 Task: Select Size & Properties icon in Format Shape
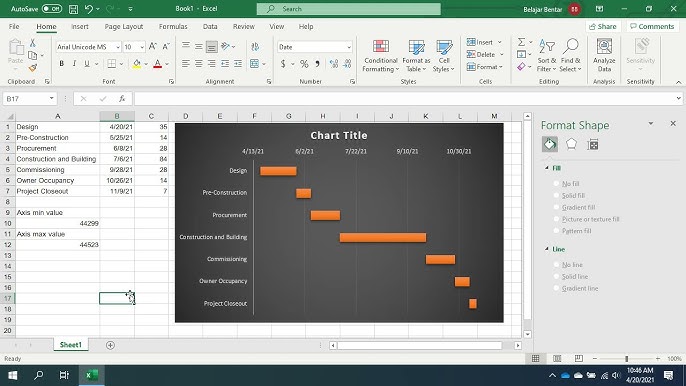click(x=593, y=144)
